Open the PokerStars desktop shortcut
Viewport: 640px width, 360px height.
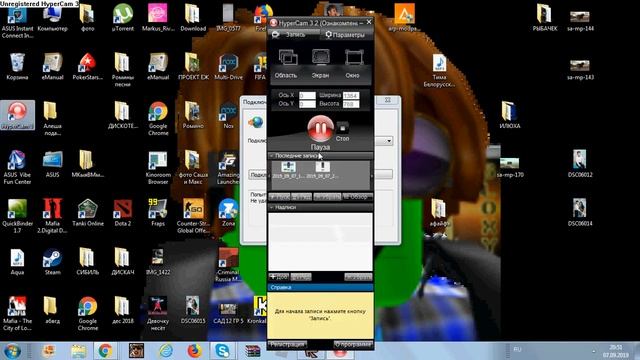pos(87,67)
